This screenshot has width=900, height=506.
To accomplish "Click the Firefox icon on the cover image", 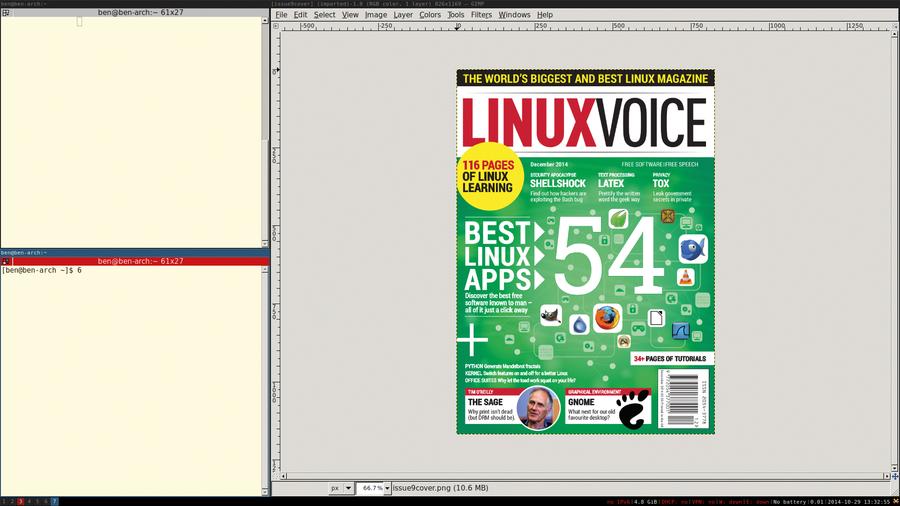I will (607, 318).
